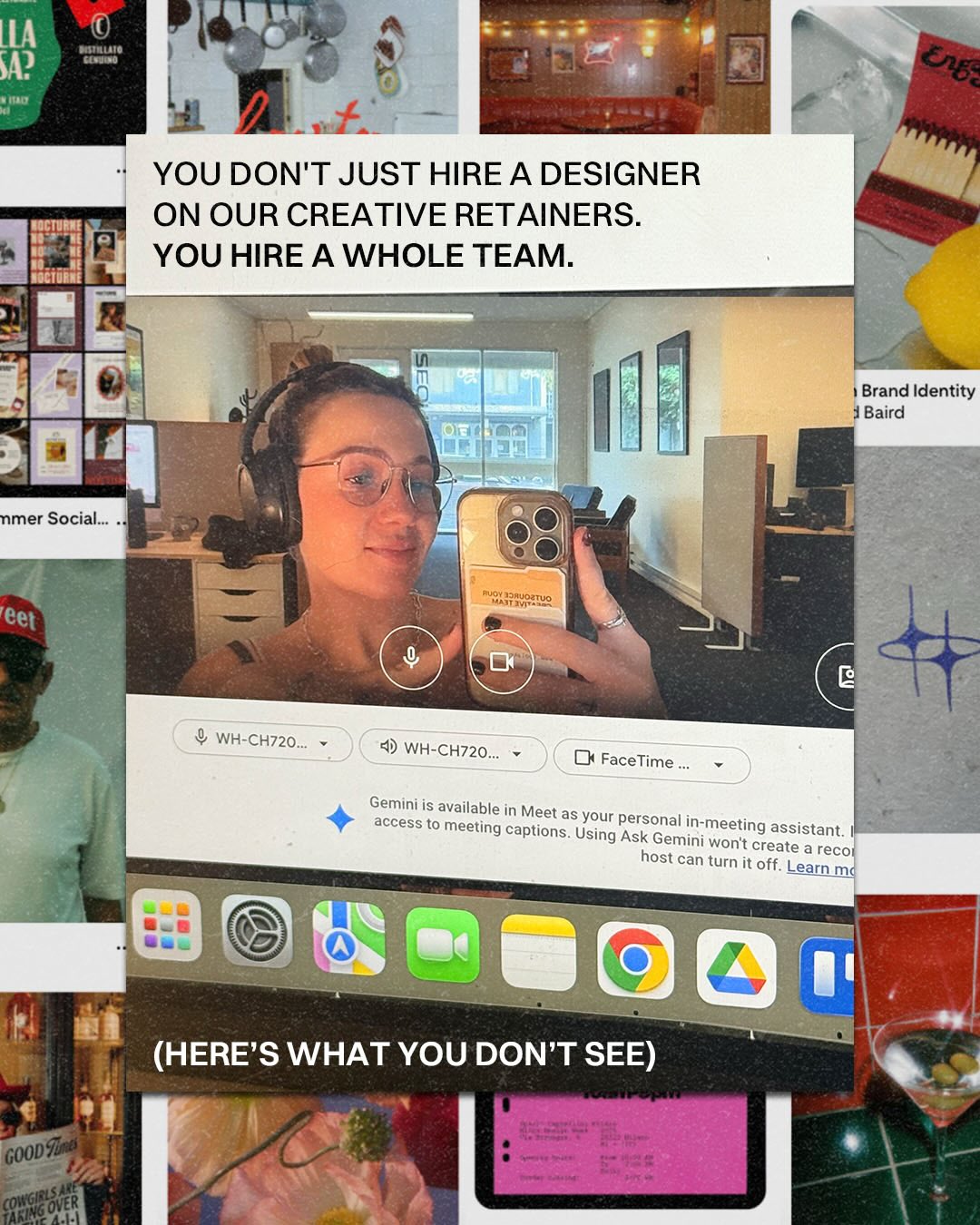
Task: Open Notes from the dock
Action: 538,952
